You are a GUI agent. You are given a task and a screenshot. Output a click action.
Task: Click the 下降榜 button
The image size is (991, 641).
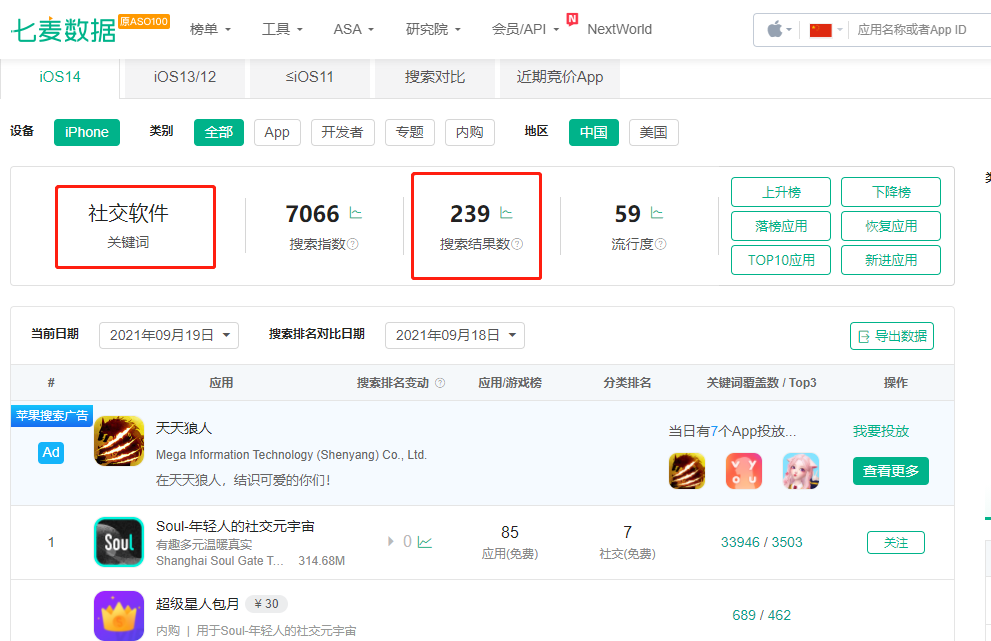point(891,192)
